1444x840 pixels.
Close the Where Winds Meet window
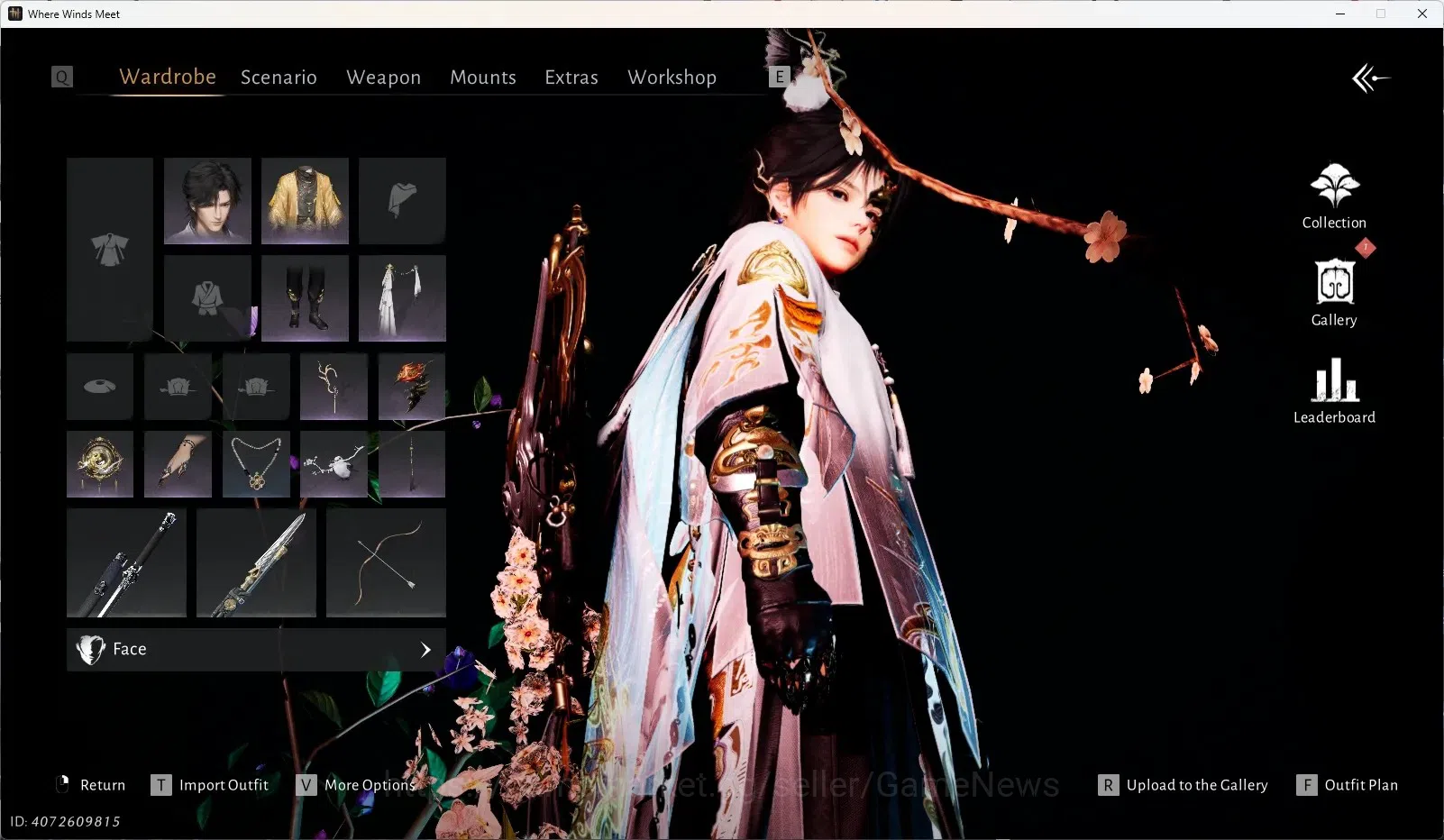1422,14
